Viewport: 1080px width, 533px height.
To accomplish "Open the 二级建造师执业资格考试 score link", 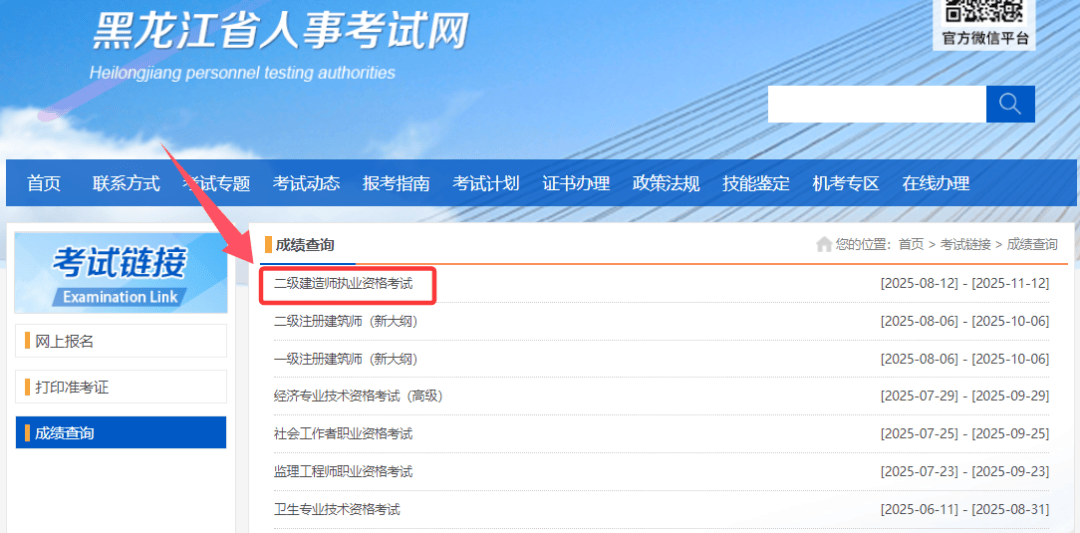I will coord(343,284).
